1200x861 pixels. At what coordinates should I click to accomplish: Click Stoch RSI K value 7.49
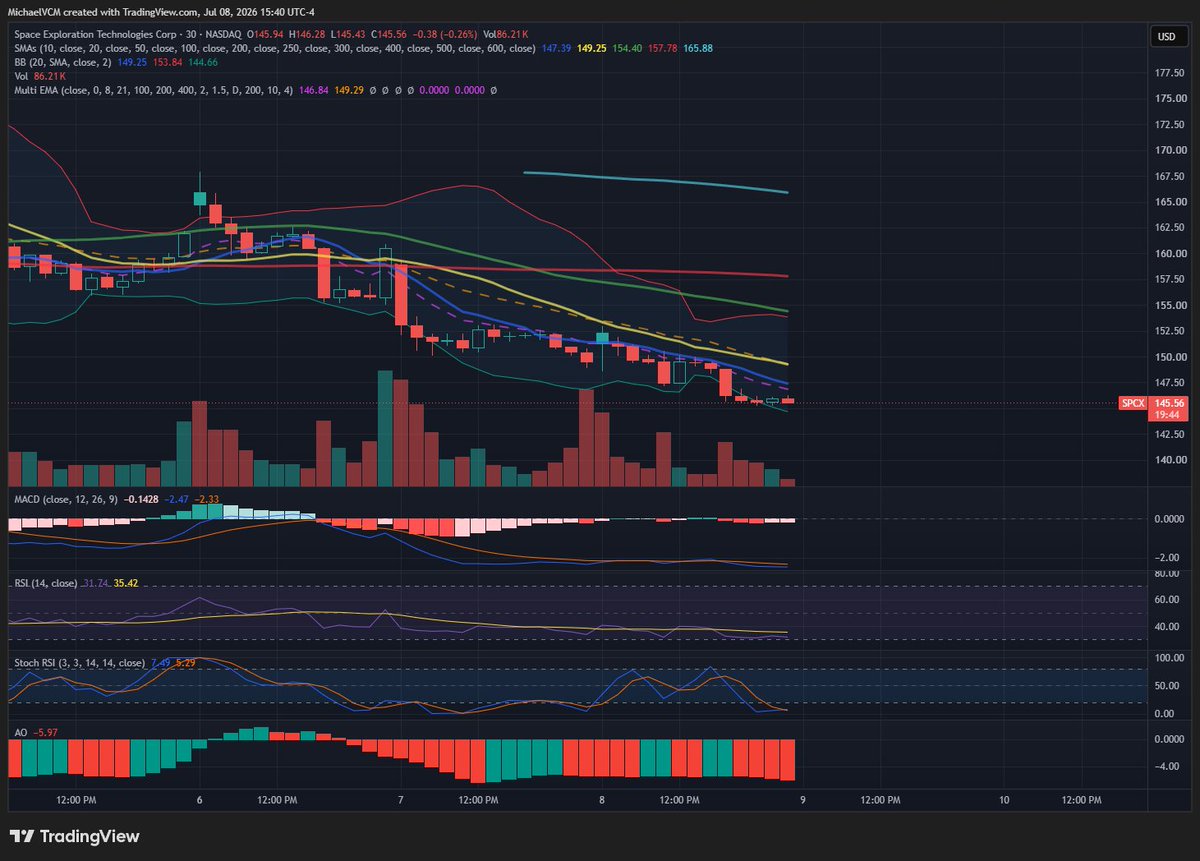[x=160, y=662]
